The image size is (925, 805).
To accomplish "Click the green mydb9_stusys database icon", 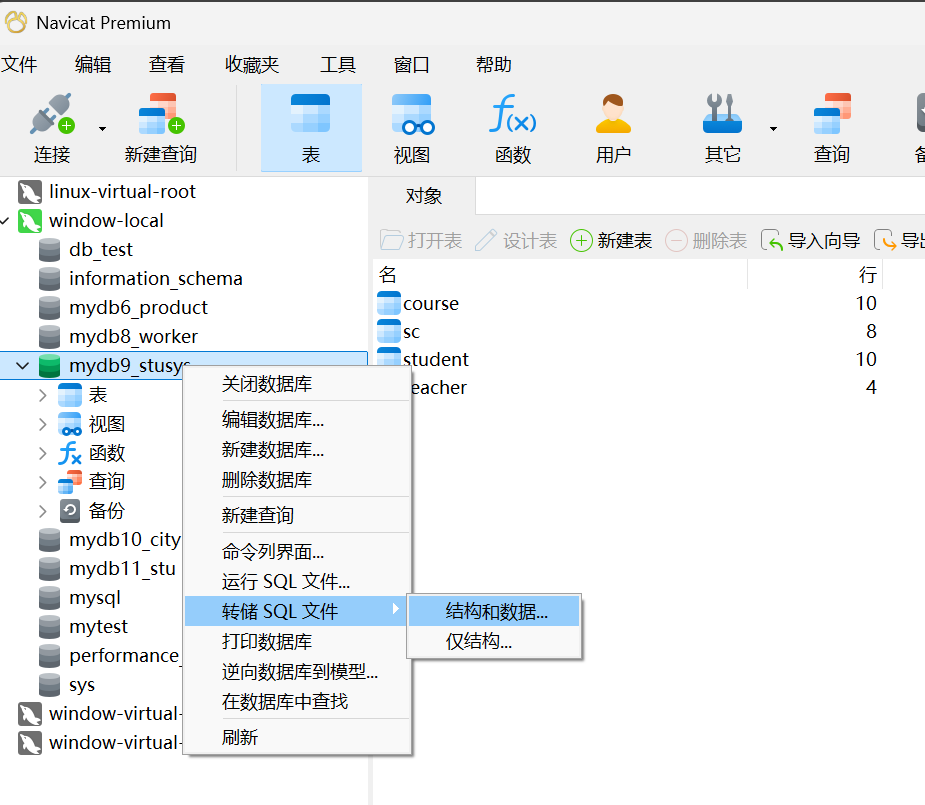I will [50, 366].
